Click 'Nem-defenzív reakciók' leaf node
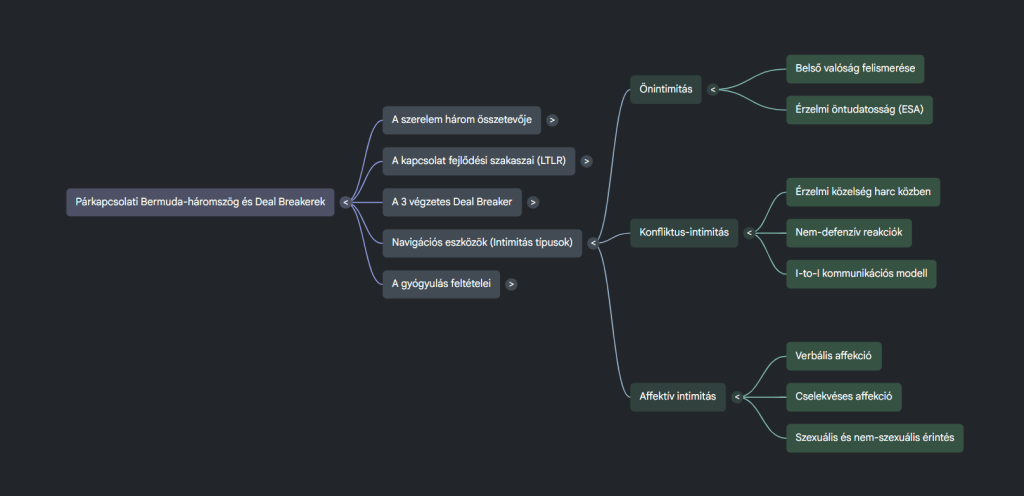The image size is (1024, 496). [848, 232]
